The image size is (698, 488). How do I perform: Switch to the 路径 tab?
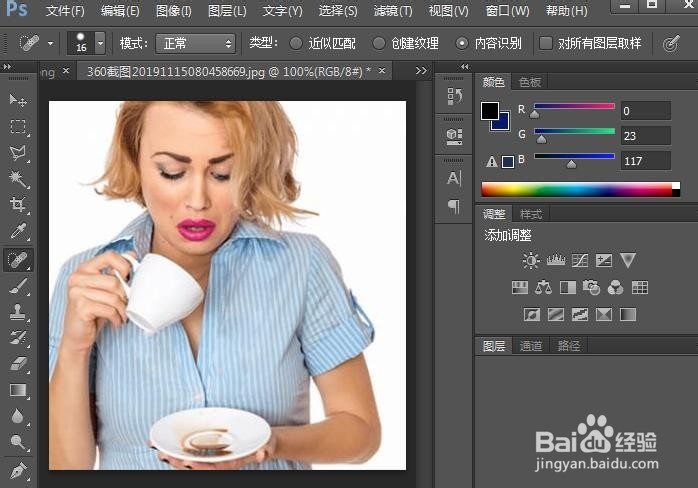click(x=569, y=346)
